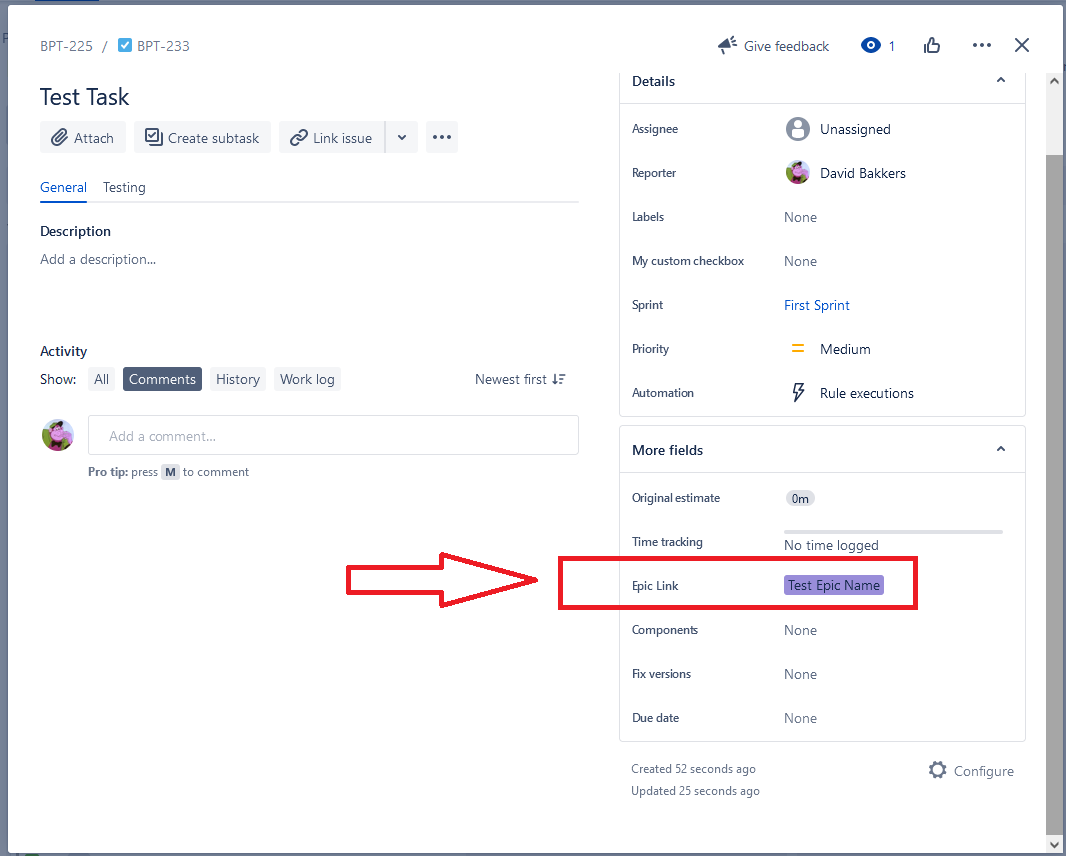The image size is (1066, 856).
Task: Click the Time tracking progress bar
Action: point(893,532)
